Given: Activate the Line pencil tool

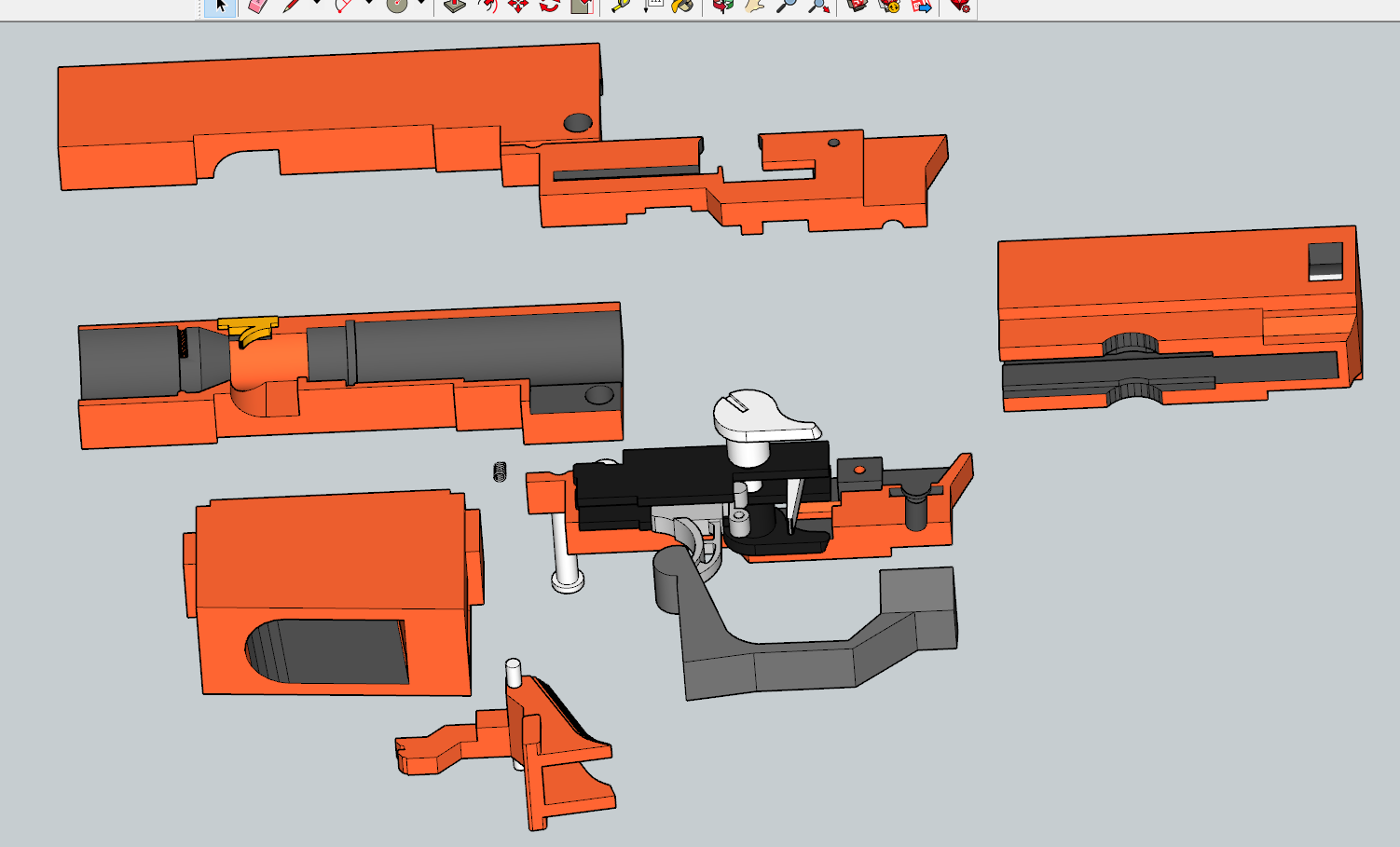Looking at the screenshot, I should point(291,6).
